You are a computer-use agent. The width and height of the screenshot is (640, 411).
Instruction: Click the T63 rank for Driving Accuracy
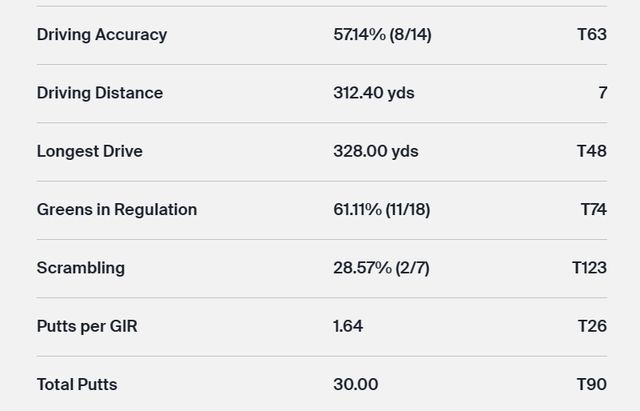coord(592,34)
